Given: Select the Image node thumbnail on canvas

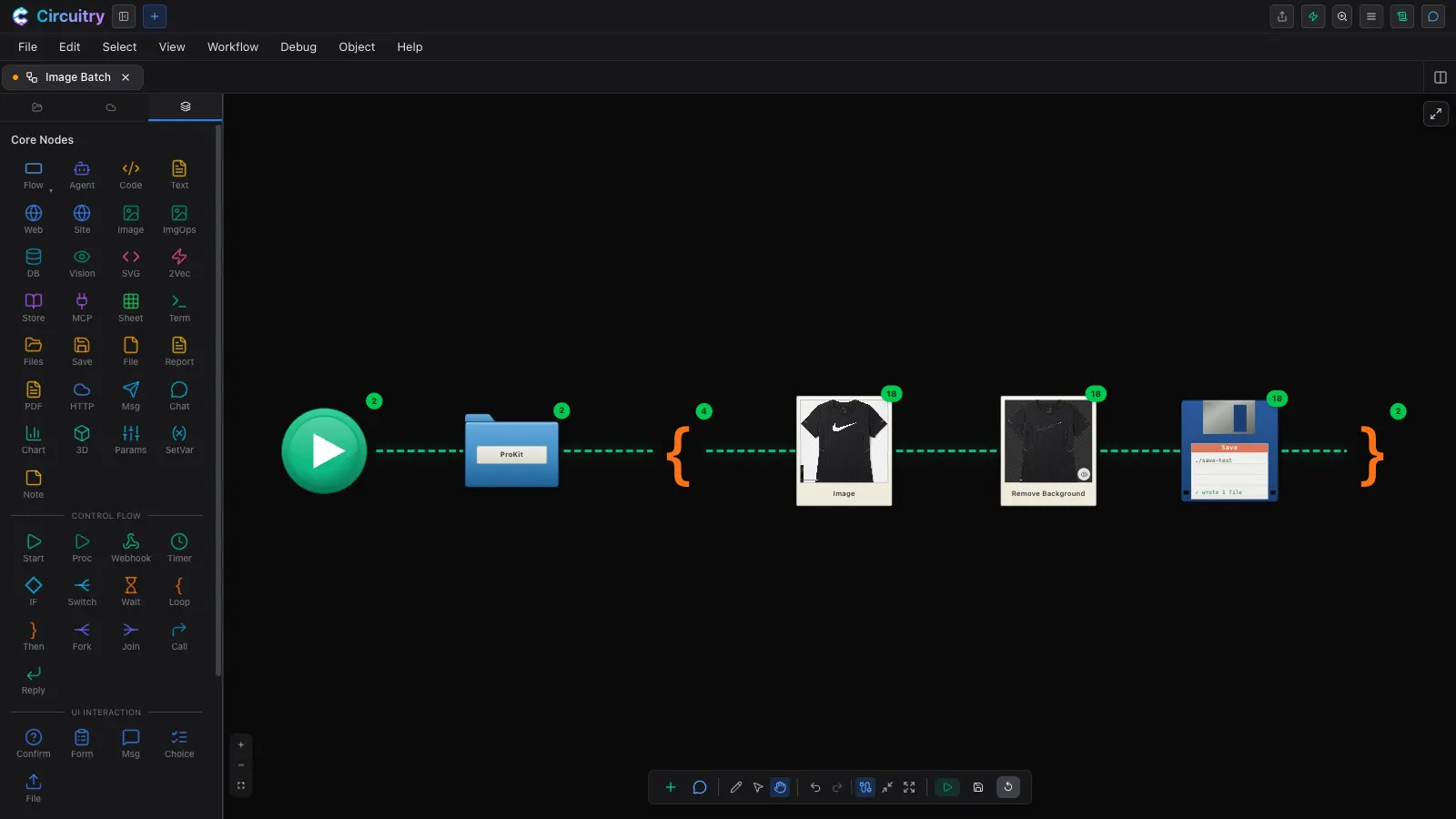Looking at the screenshot, I should 844,450.
